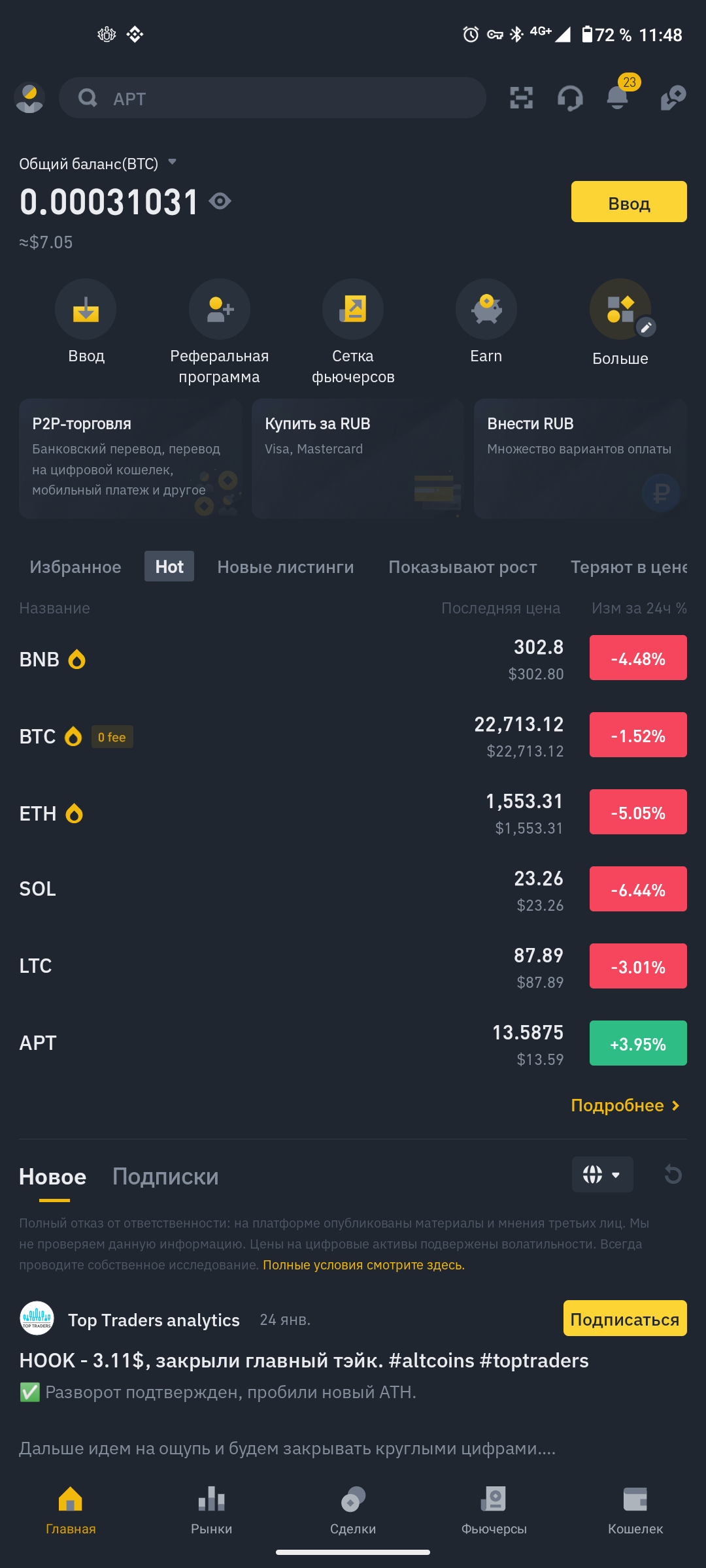Switch to the Новые листинги tab

tap(286, 566)
